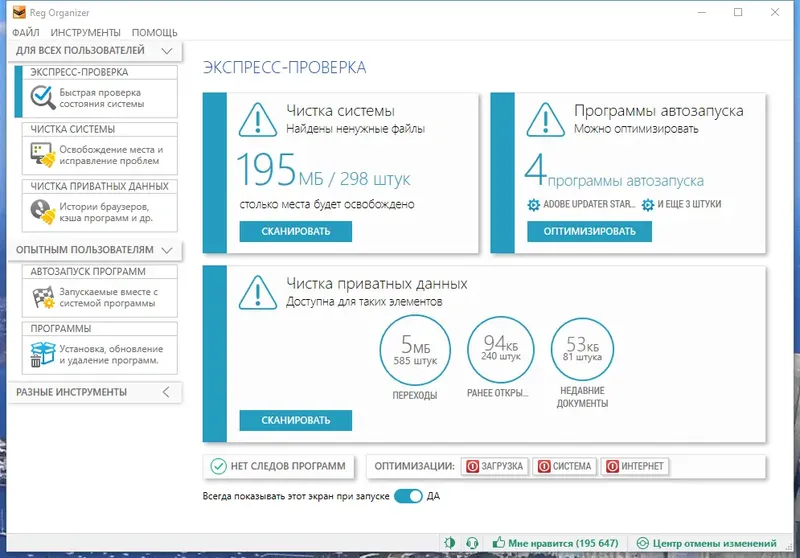This screenshot has height=558, width=800.
Task: Click the headset support icon in status bar
Action: pos(472,543)
